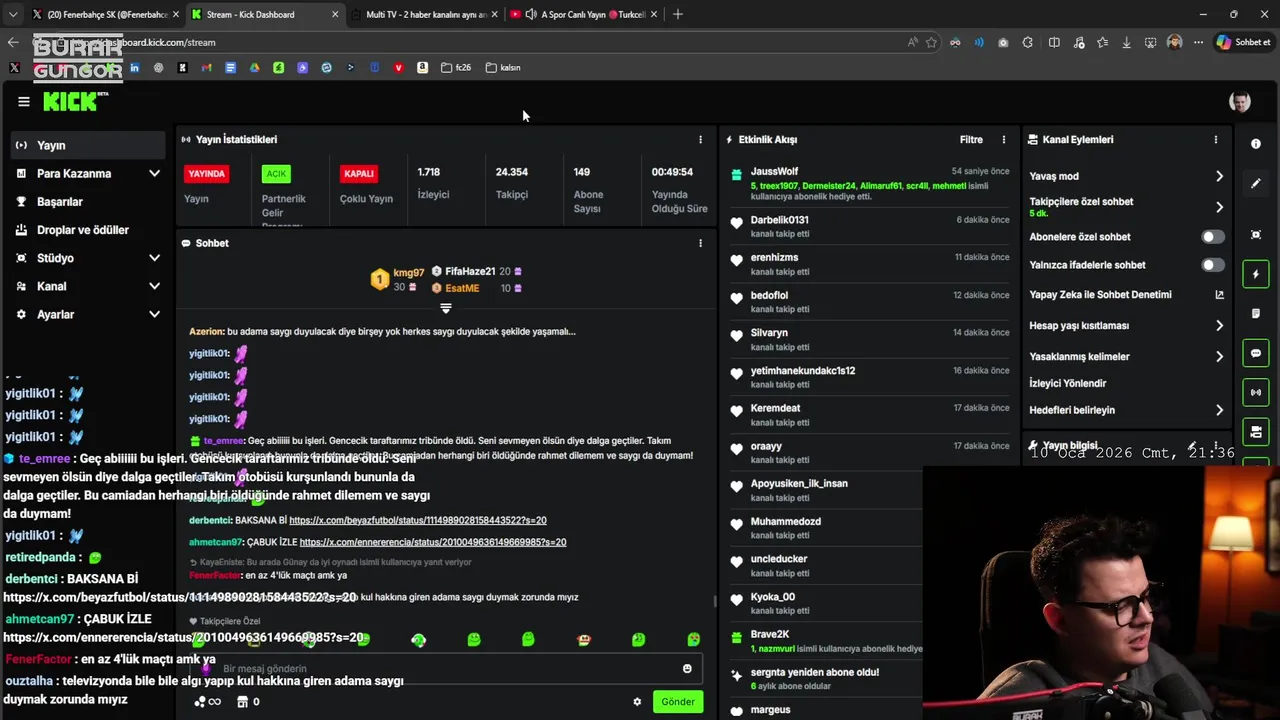Viewport: 1280px width, 720px height.
Task: Click the pencil edit icon in right rail
Action: coord(1256,184)
